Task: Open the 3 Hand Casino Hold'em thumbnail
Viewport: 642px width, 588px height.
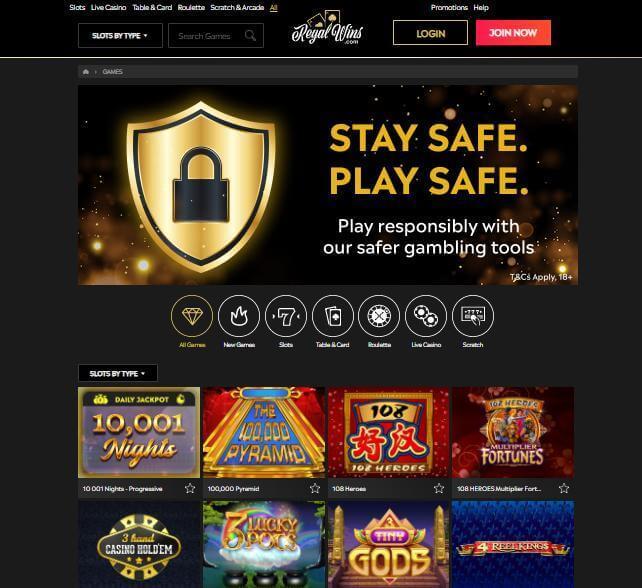Action: [139, 545]
